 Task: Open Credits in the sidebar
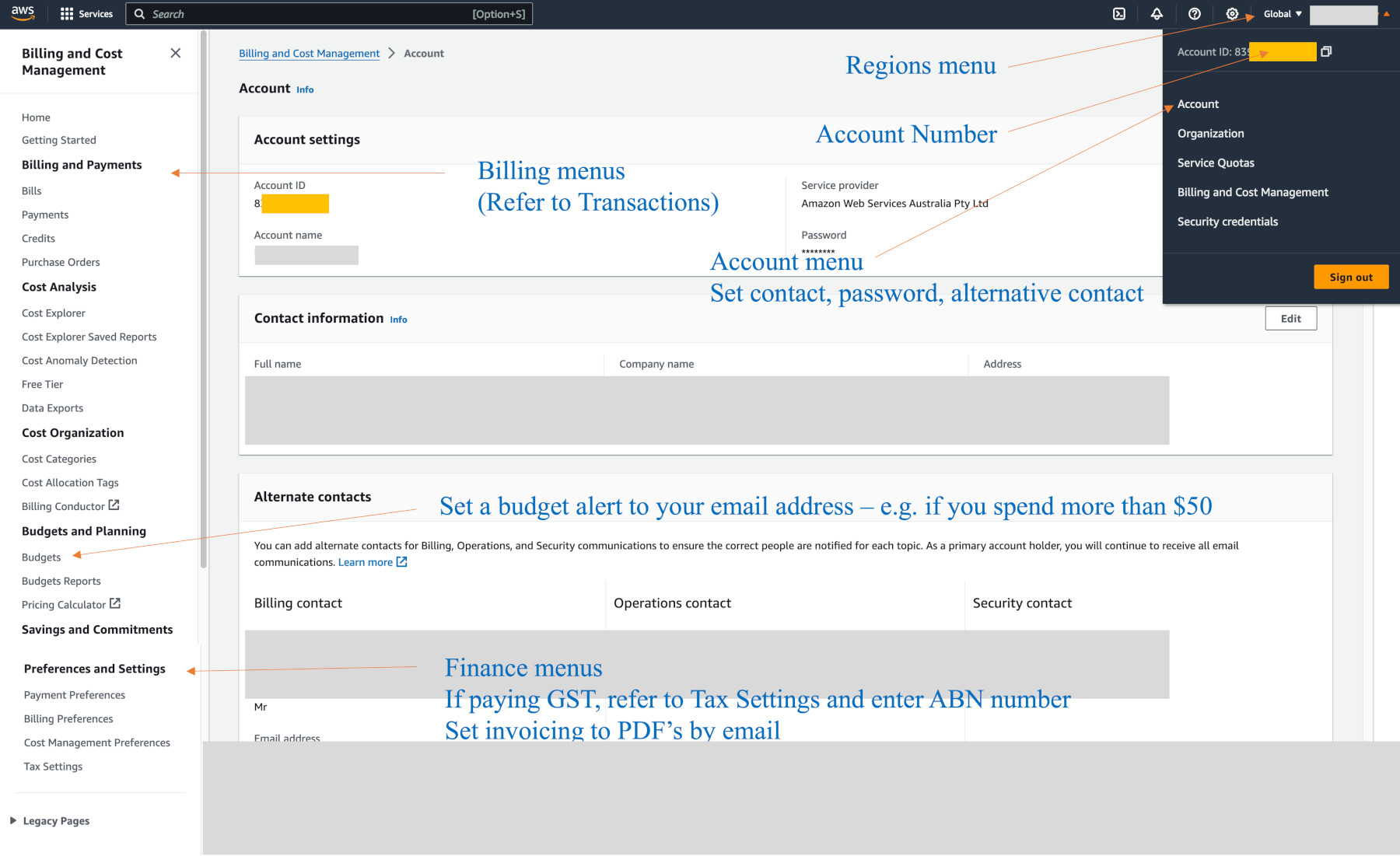pos(38,239)
